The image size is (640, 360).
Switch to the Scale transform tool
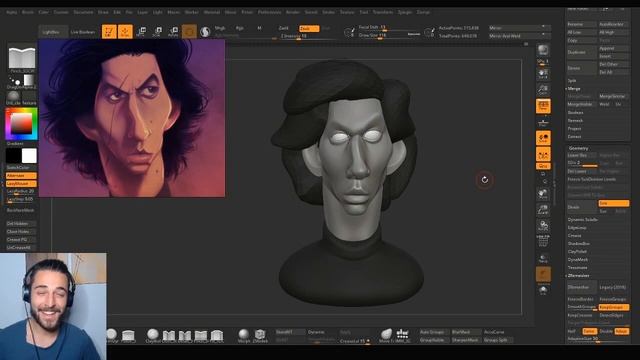[158, 31]
